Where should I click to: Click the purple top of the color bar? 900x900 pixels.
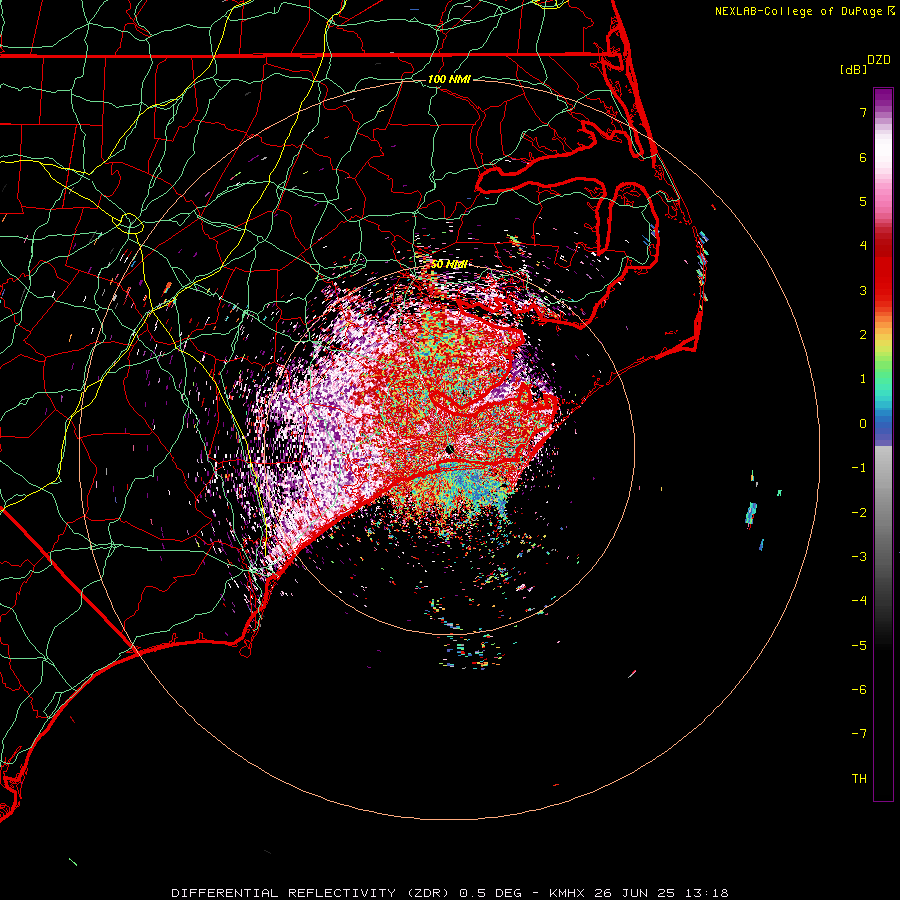(883, 98)
